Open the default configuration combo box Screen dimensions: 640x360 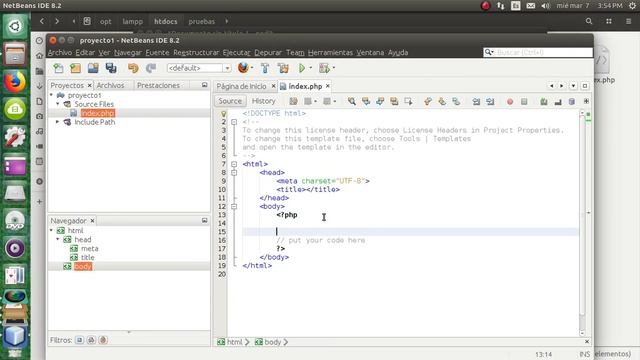coord(199,68)
